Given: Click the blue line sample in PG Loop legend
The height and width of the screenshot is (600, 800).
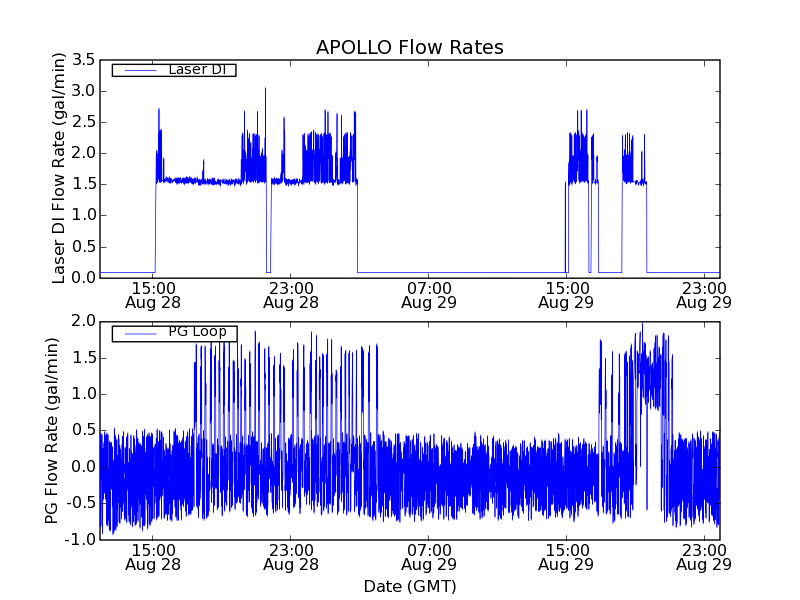Looking at the screenshot, I should point(138,332).
